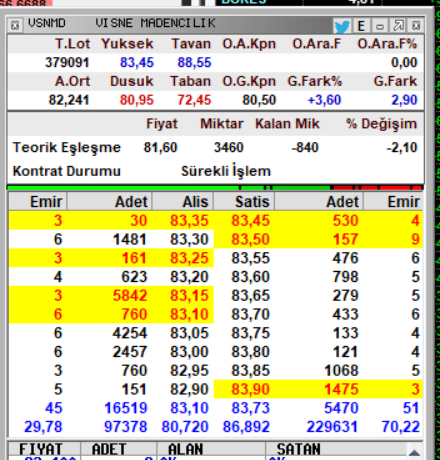Click the E button in title bar
This screenshot has height=460, width=440.
[x=361, y=26]
